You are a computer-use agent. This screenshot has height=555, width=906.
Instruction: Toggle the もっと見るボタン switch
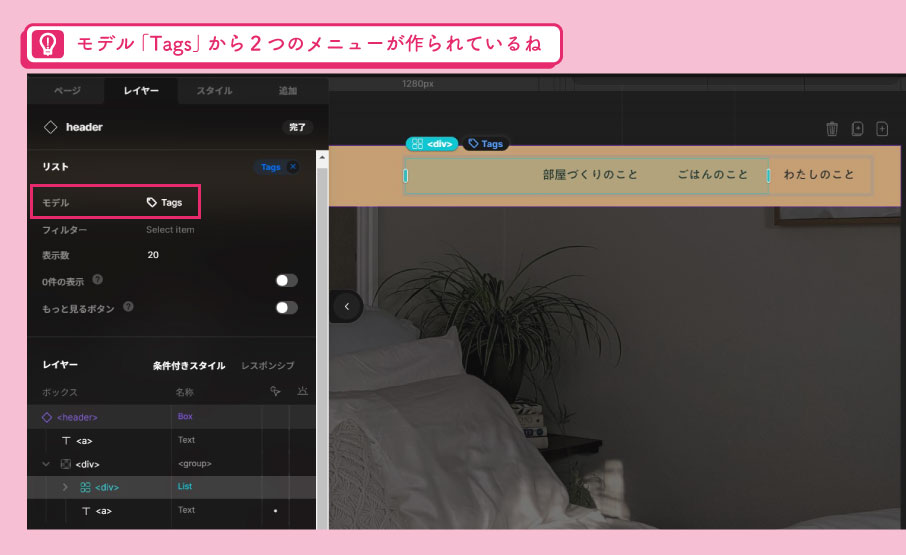point(287,307)
